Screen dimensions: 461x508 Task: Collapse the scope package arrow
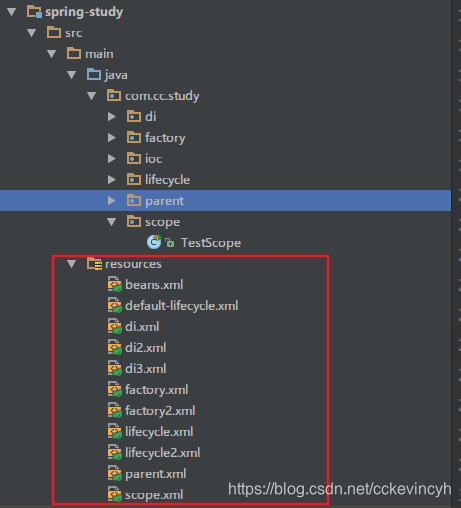[112, 222]
